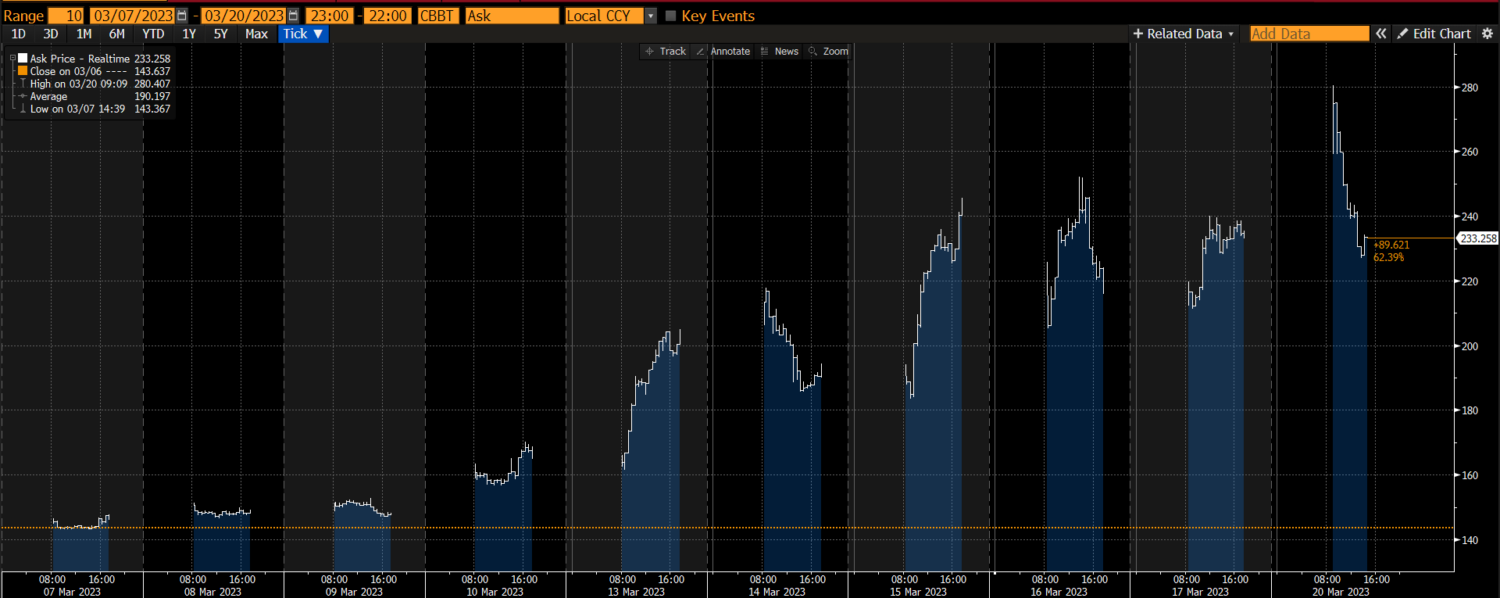Click the orange Close on 03/06 swatch
Screen dimensions: 1500x598
(23, 71)
